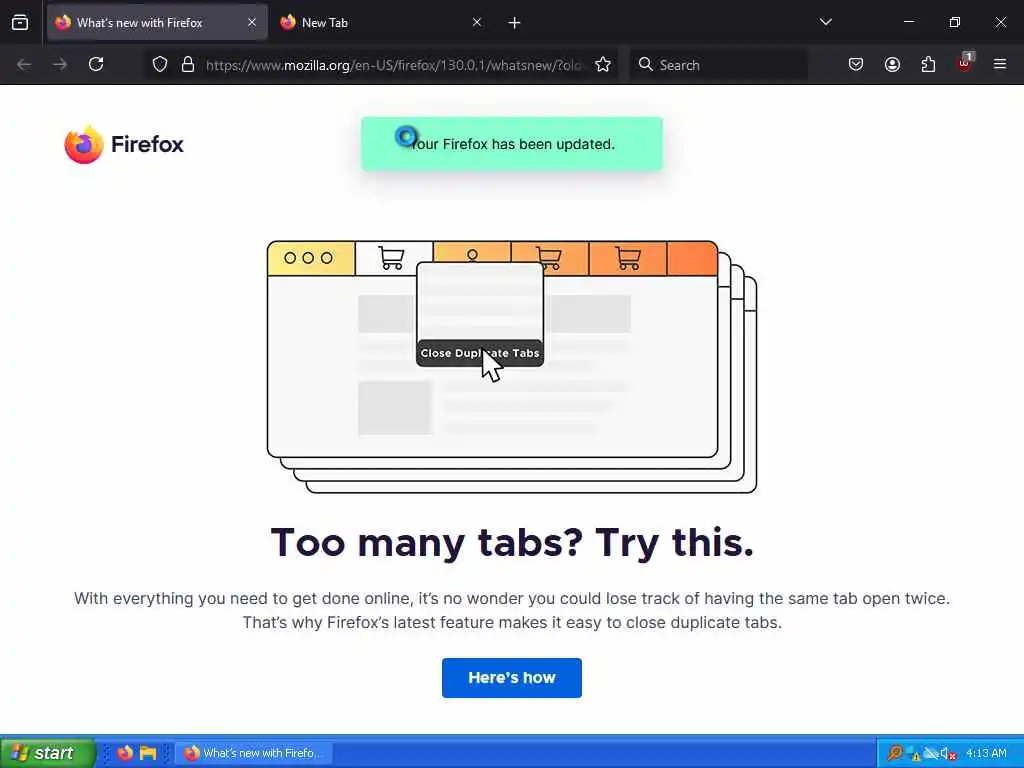Click the volume muted tray icon
1024x768 pixels.
point(948,754)
